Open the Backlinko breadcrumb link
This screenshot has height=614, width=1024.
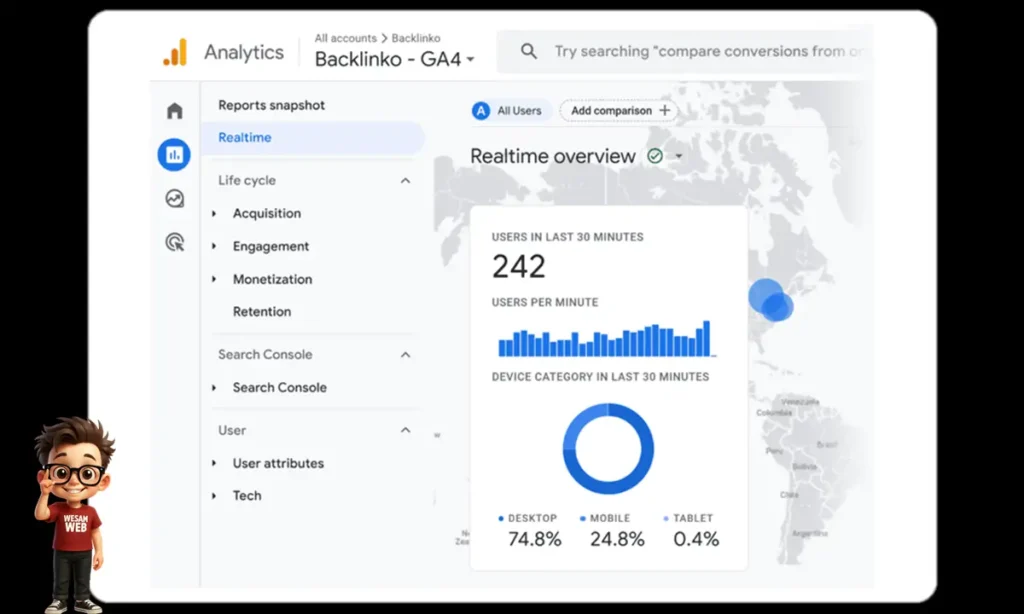(417, 38)
